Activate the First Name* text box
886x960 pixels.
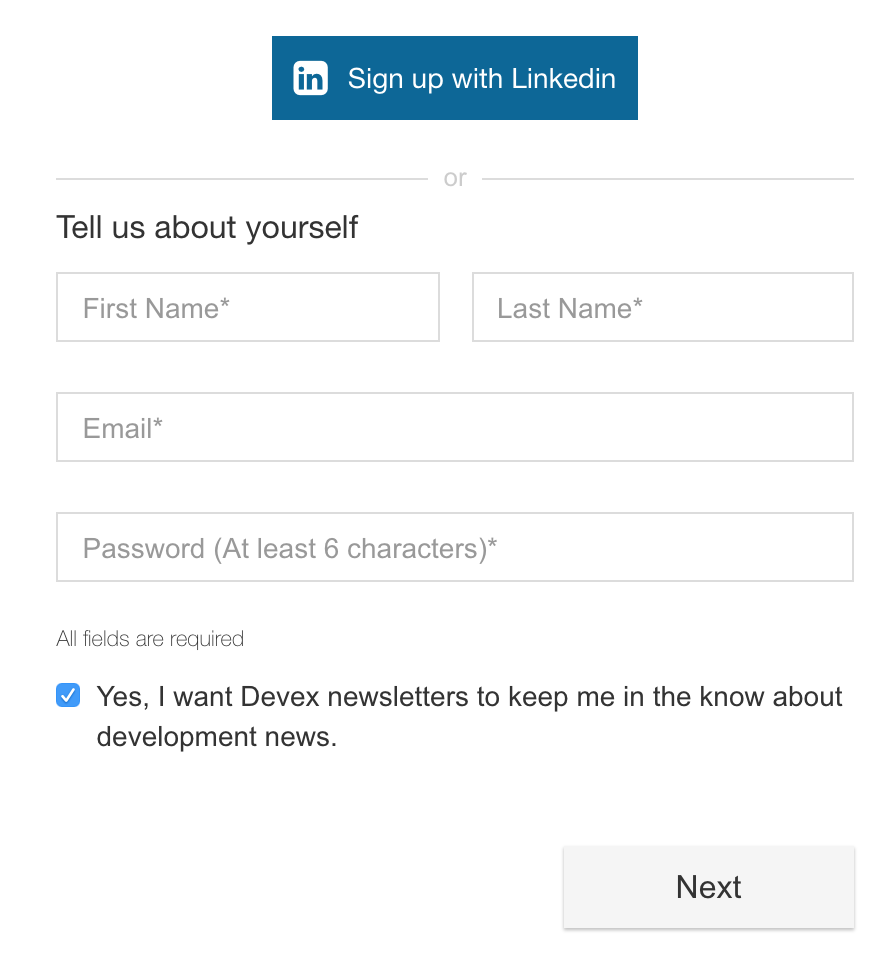pos(248,307)
